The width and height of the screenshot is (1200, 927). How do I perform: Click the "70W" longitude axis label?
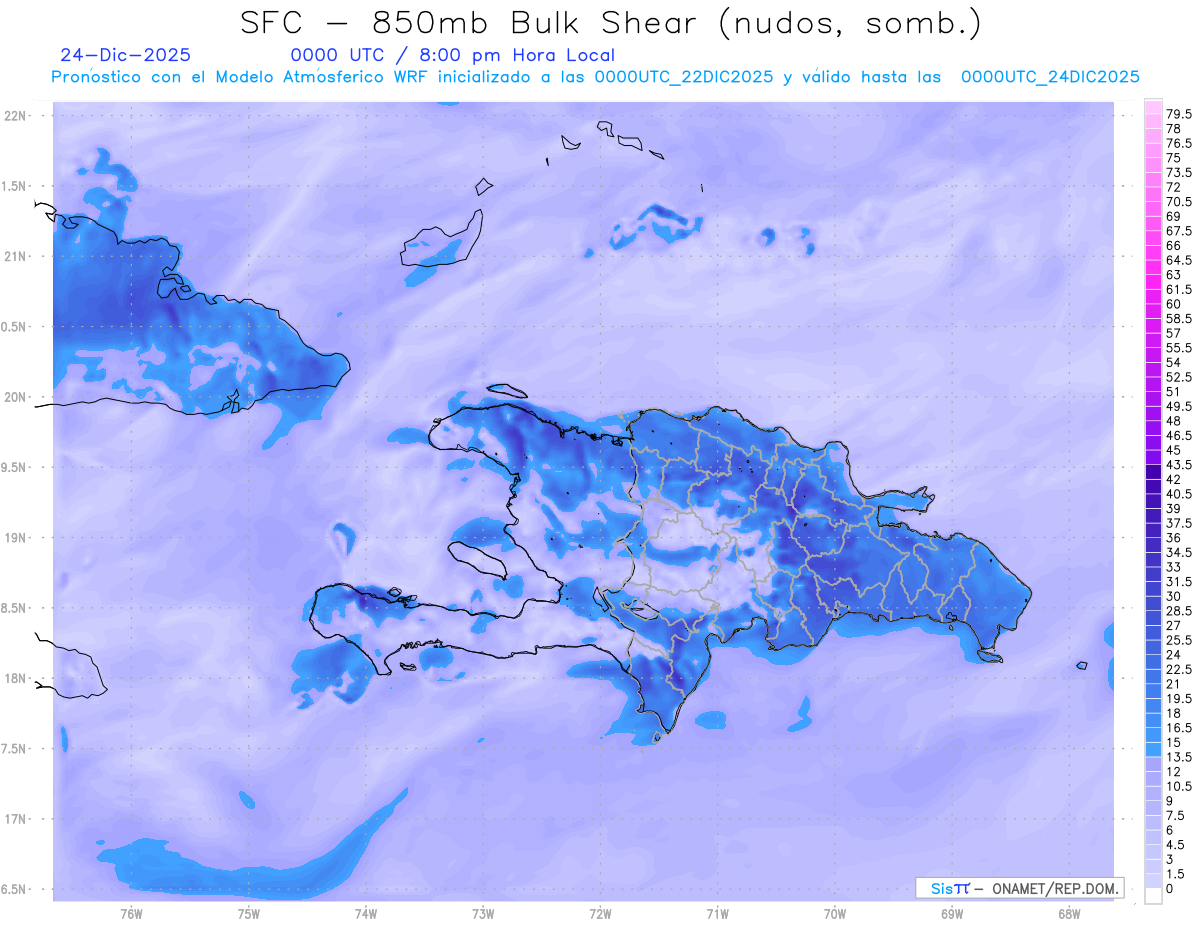(835, 913)
